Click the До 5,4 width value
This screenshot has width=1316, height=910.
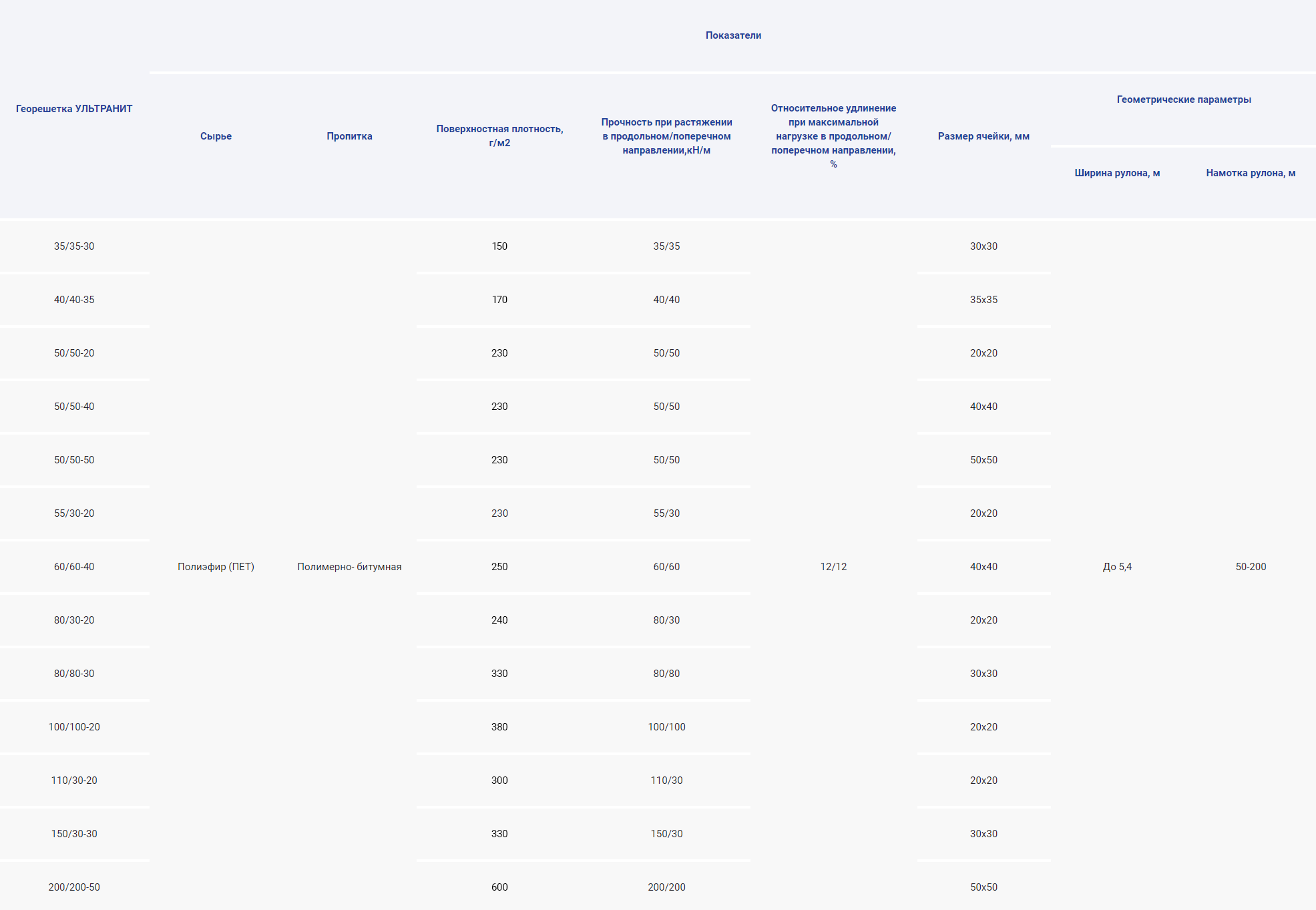pyautogui.click(x=1116, y=567)
